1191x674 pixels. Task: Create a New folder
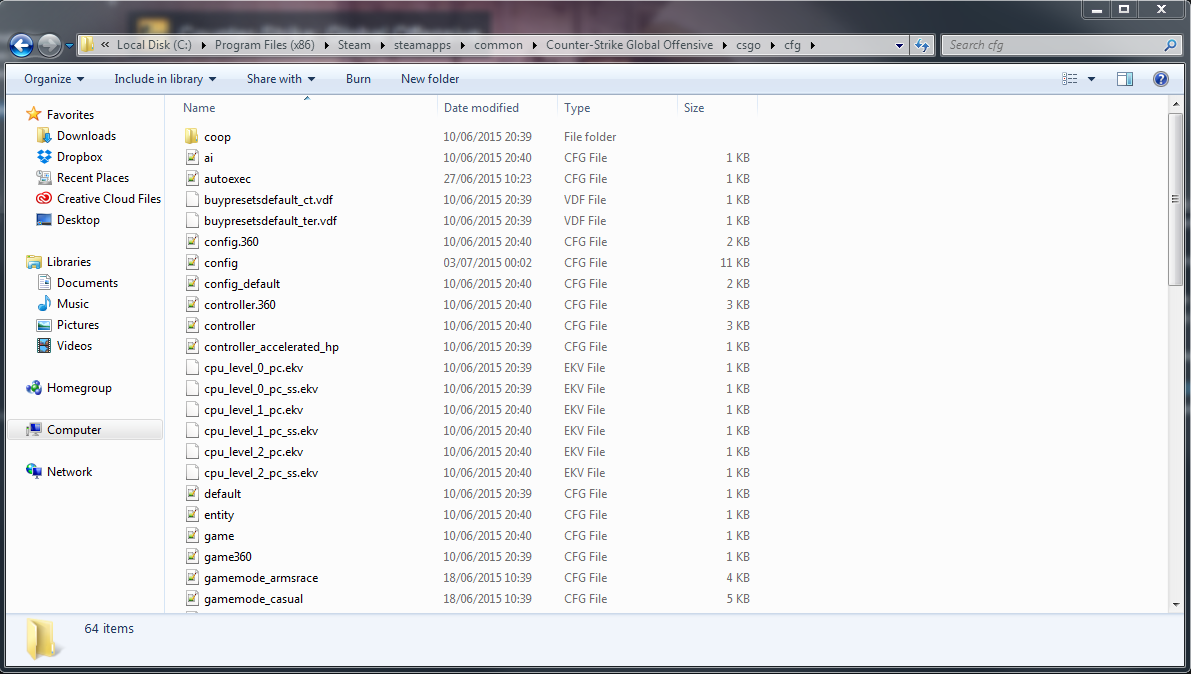(x=430, y=79)
